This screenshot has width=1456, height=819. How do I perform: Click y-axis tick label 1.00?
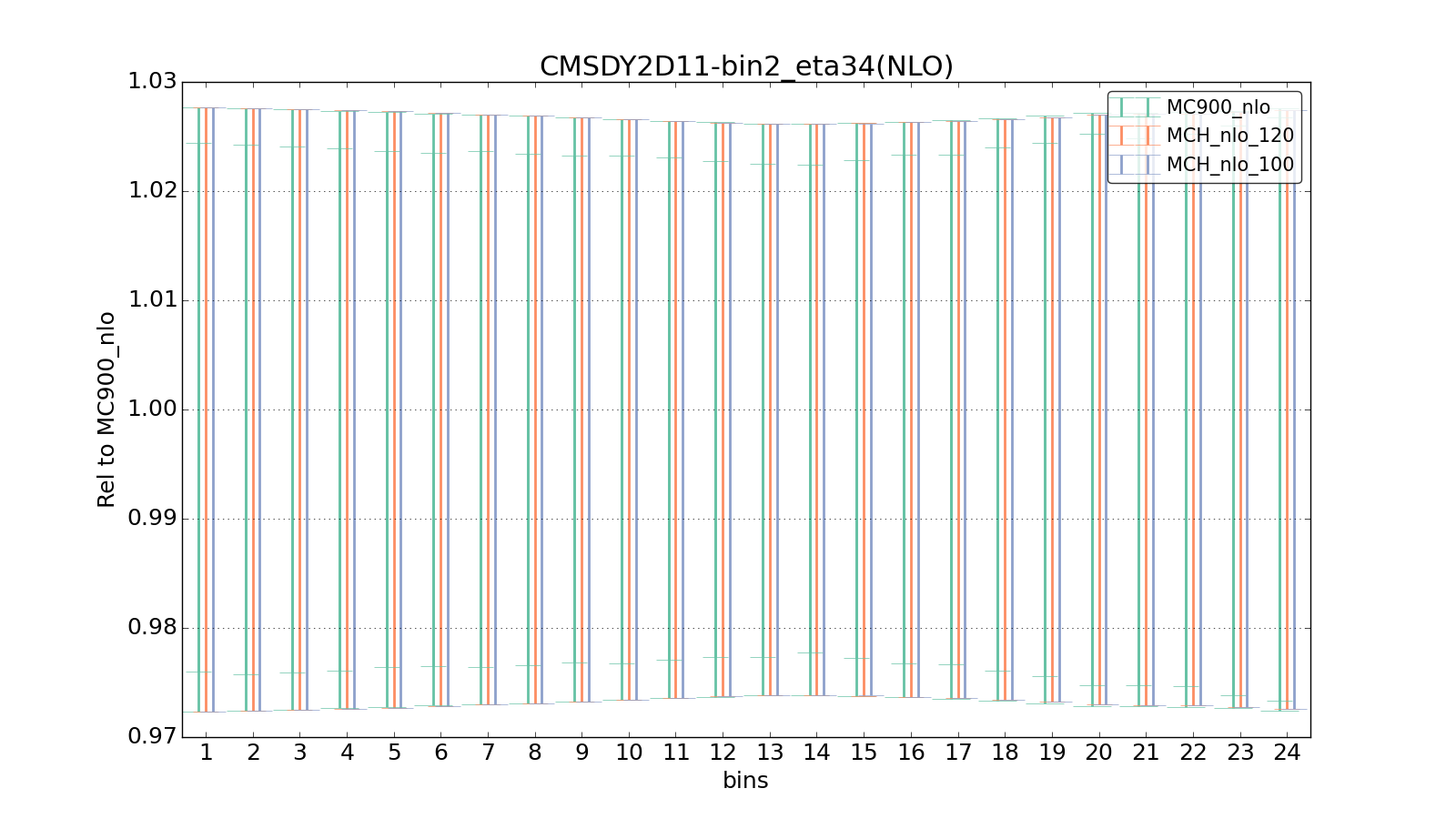tap(152, 409)
